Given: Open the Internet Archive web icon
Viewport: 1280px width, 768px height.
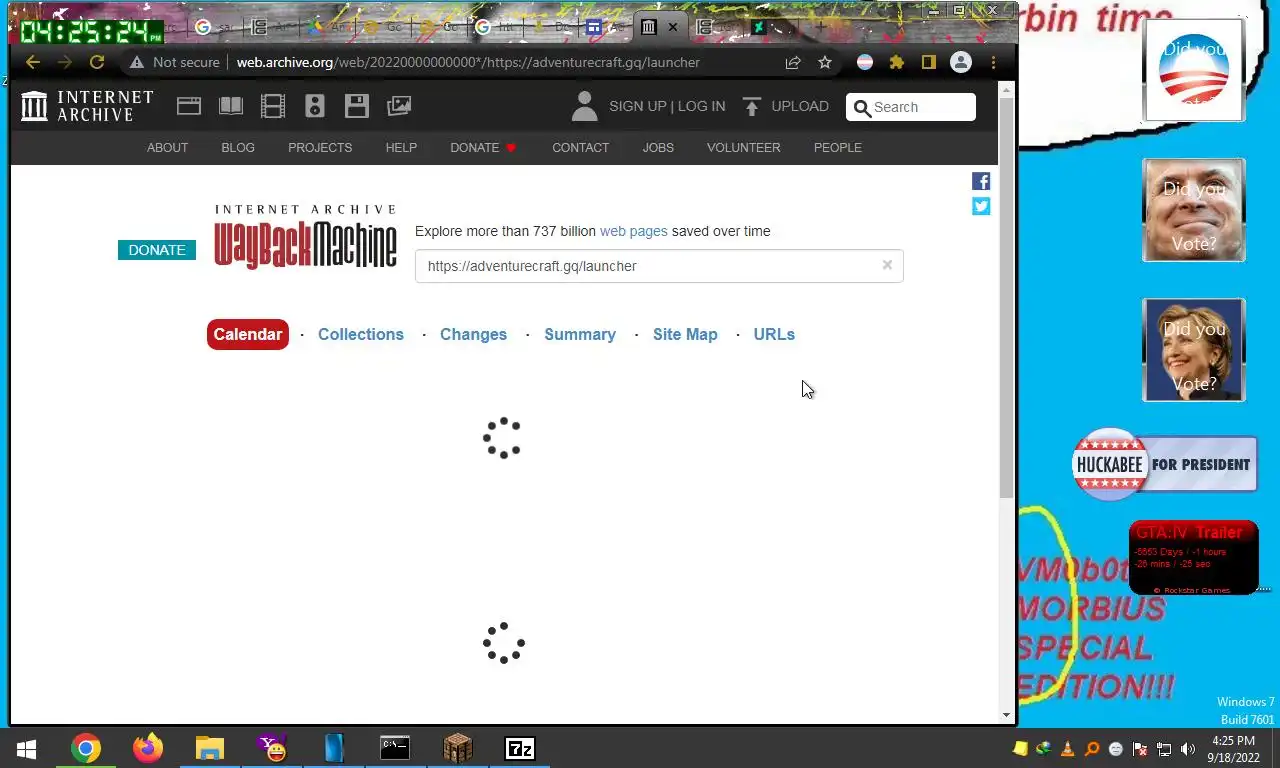Looking at the screenshot, I should tap(189, 106).
